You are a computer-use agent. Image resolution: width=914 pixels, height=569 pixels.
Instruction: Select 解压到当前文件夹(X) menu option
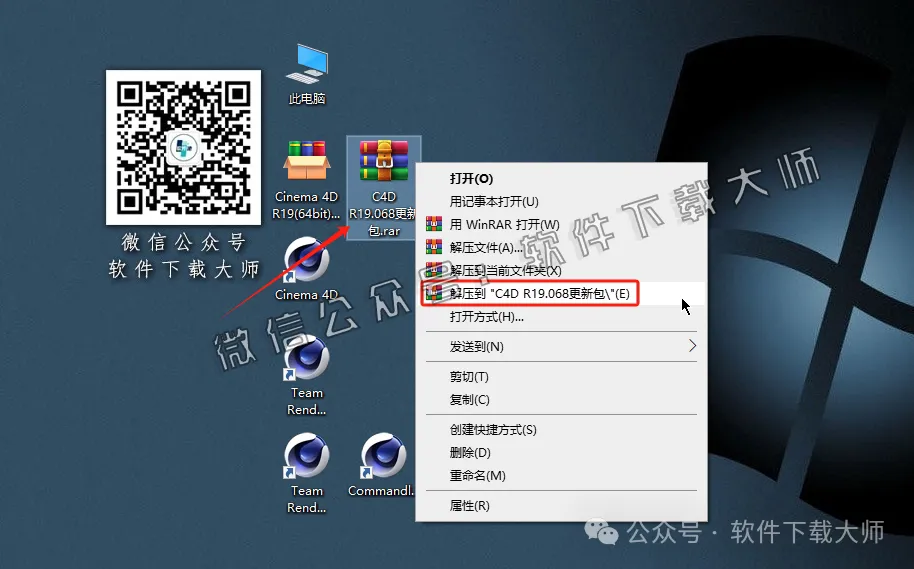pos(561,271)
